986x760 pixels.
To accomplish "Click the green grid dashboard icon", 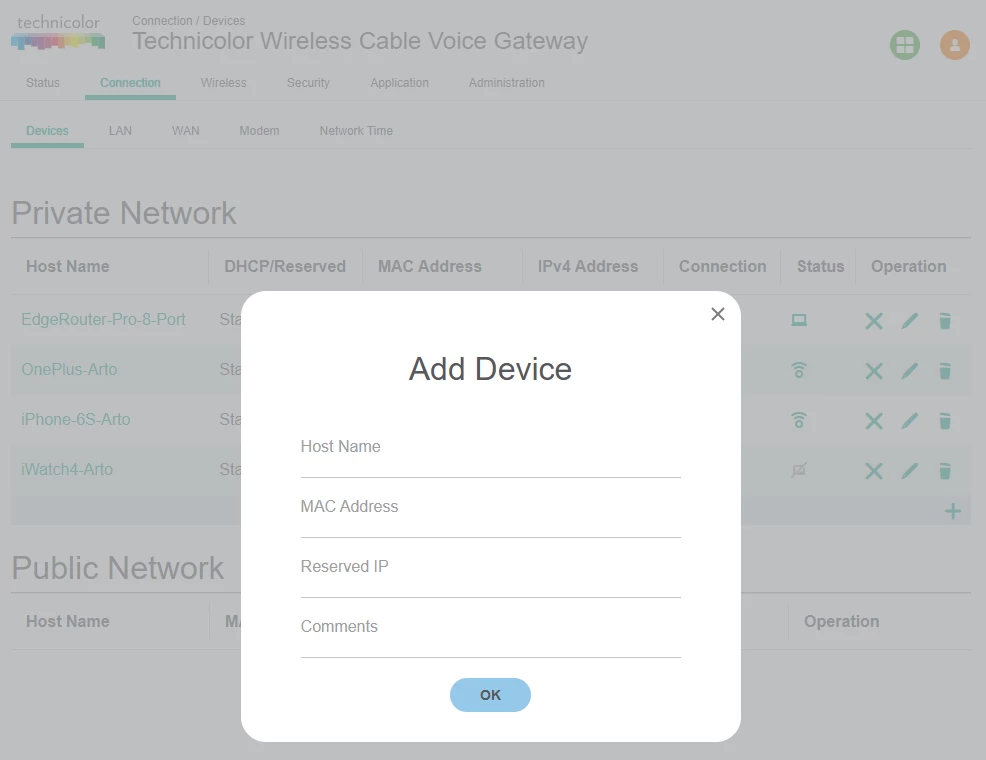I will coord(905,45).
